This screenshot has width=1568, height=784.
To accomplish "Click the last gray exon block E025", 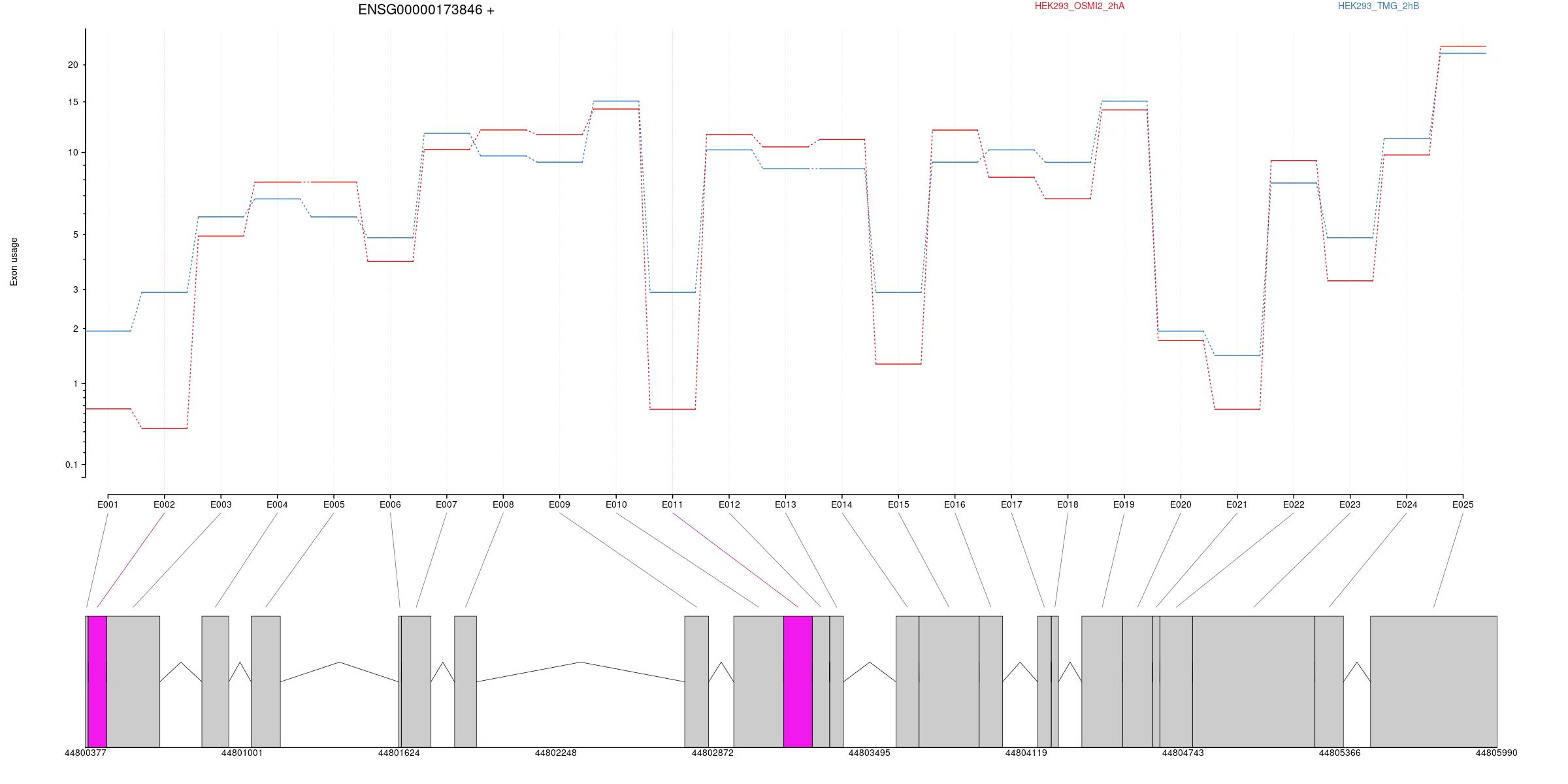I will tap(1433, 681).
